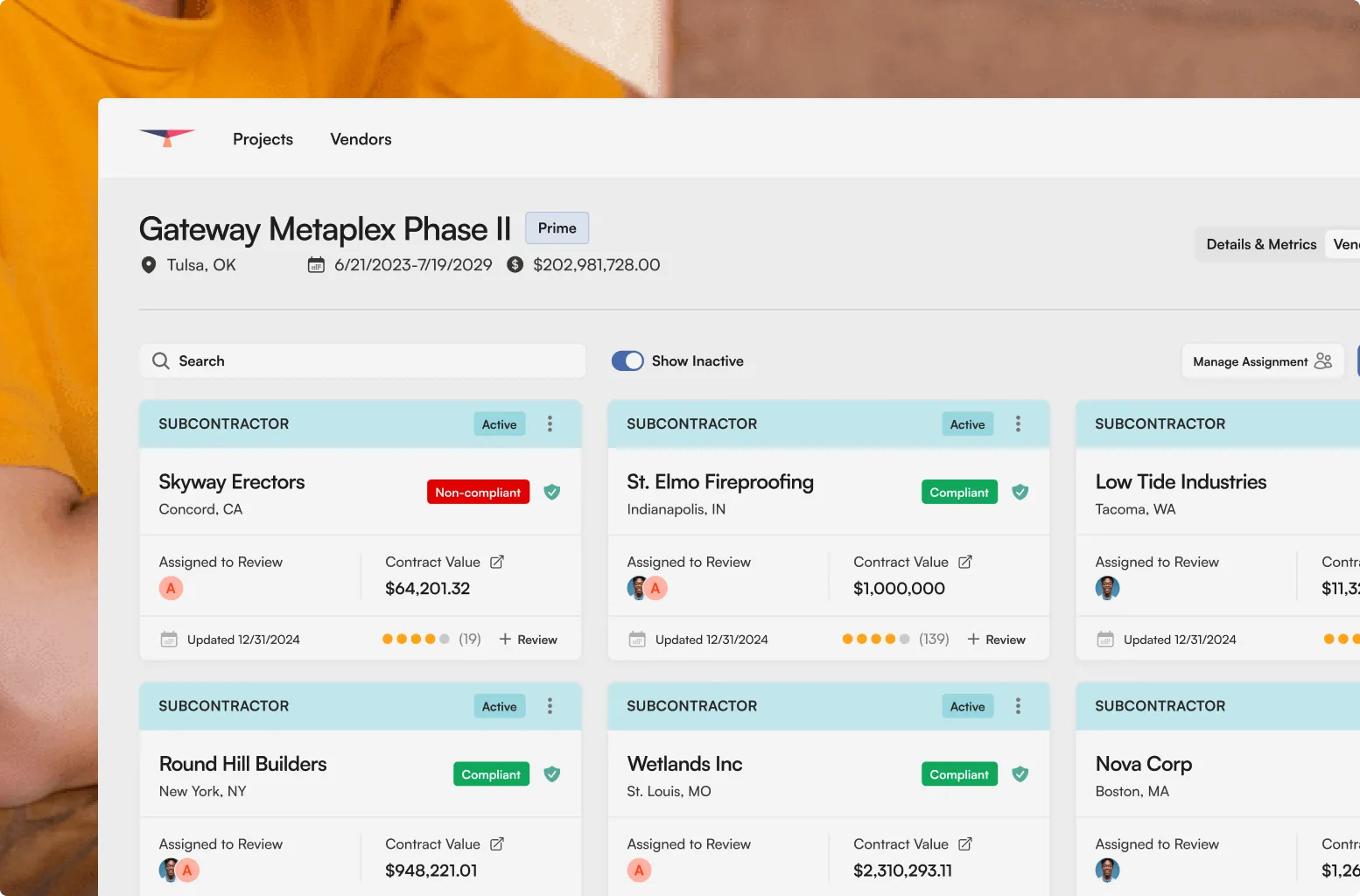1360x896 pixels.
Task: Focus the Search input field
Action: point(362,360)
